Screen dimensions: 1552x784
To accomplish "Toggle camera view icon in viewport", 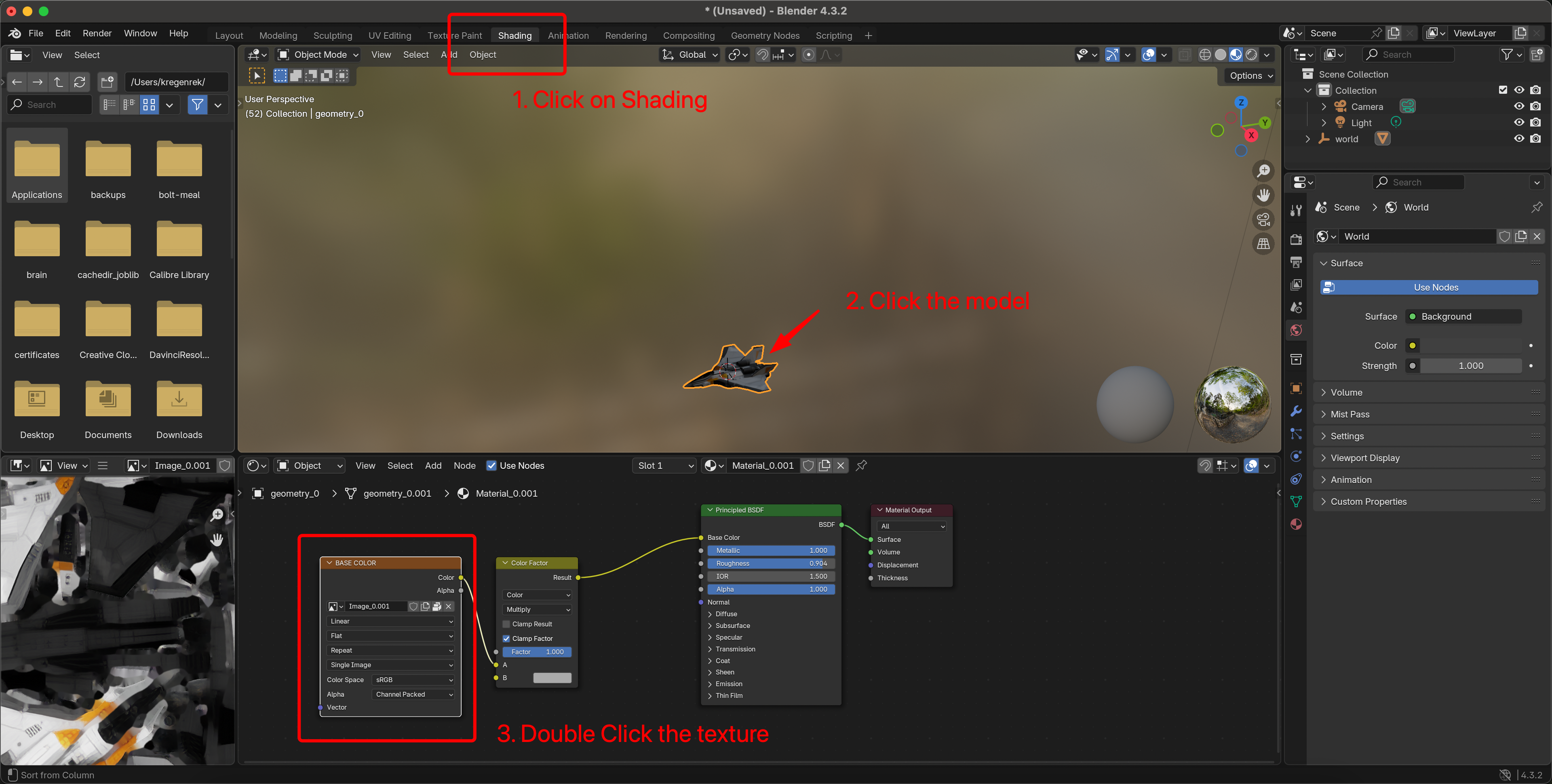I will (x=1263, y=219).
